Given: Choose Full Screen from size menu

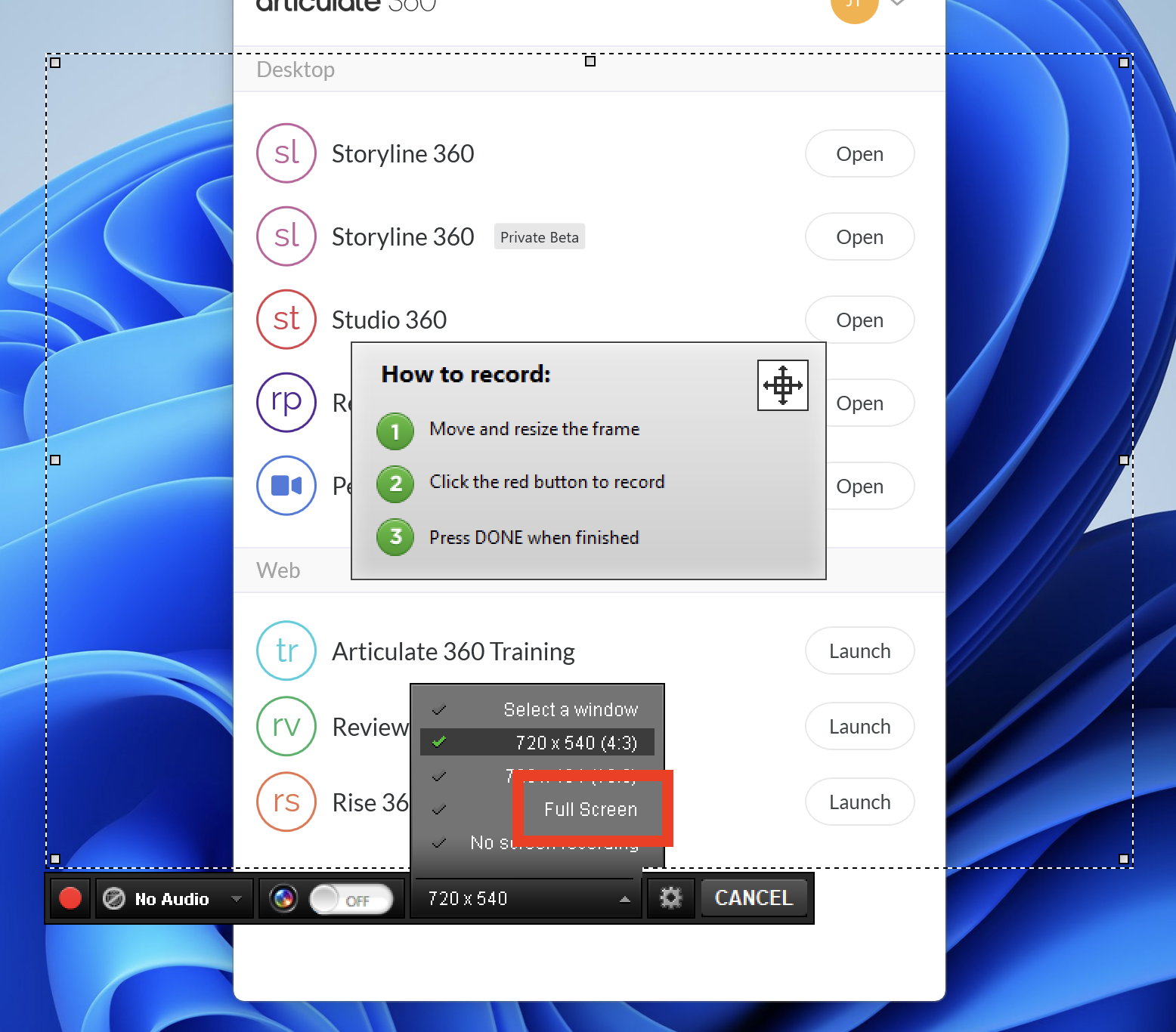Looking at the screenshot, I should (x=591, y=809).
